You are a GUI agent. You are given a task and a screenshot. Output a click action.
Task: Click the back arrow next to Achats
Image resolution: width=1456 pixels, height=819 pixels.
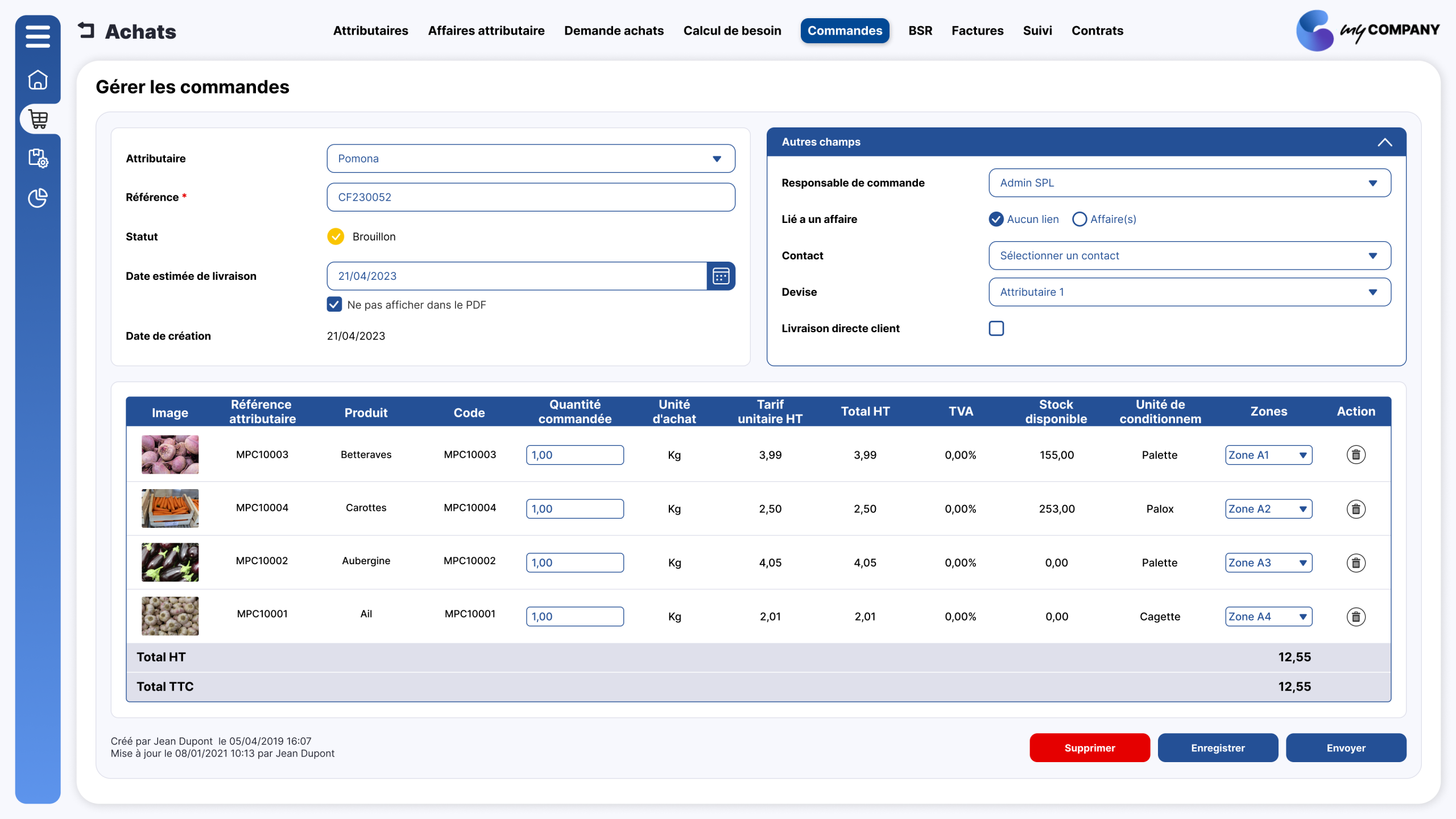pos(86,30)
